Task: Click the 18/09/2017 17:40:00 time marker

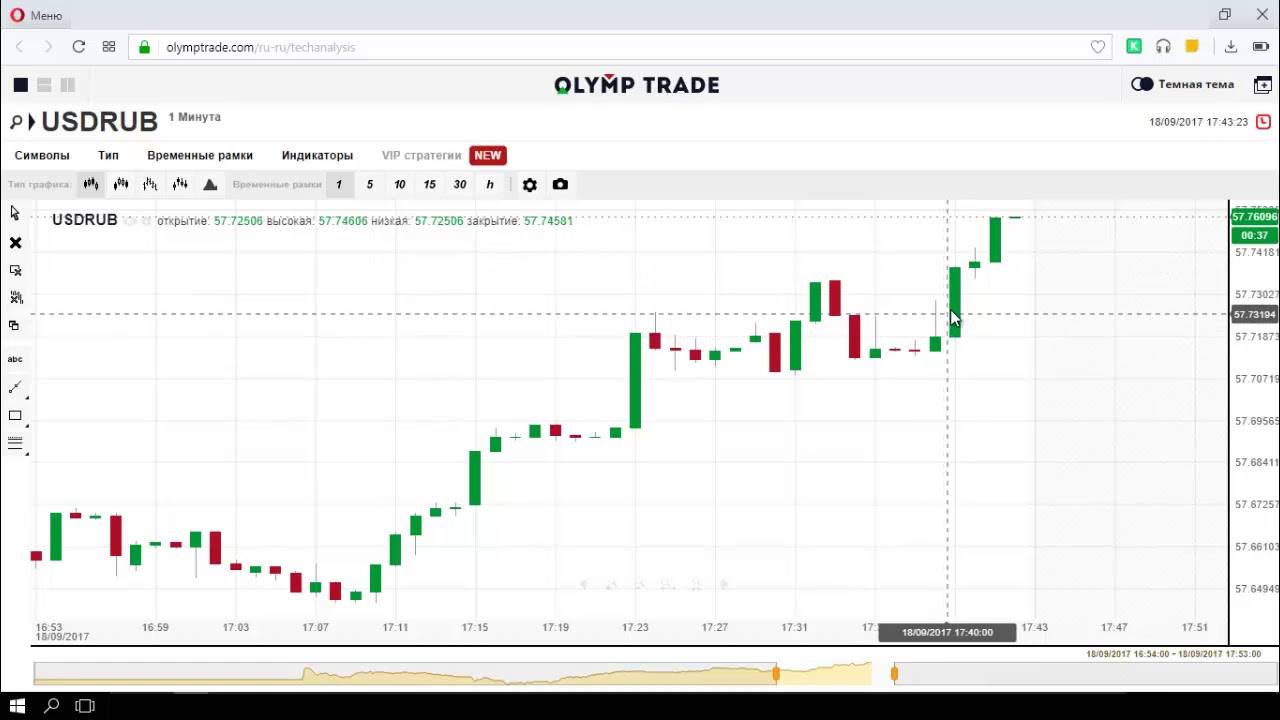Action: tap(947, 632)
